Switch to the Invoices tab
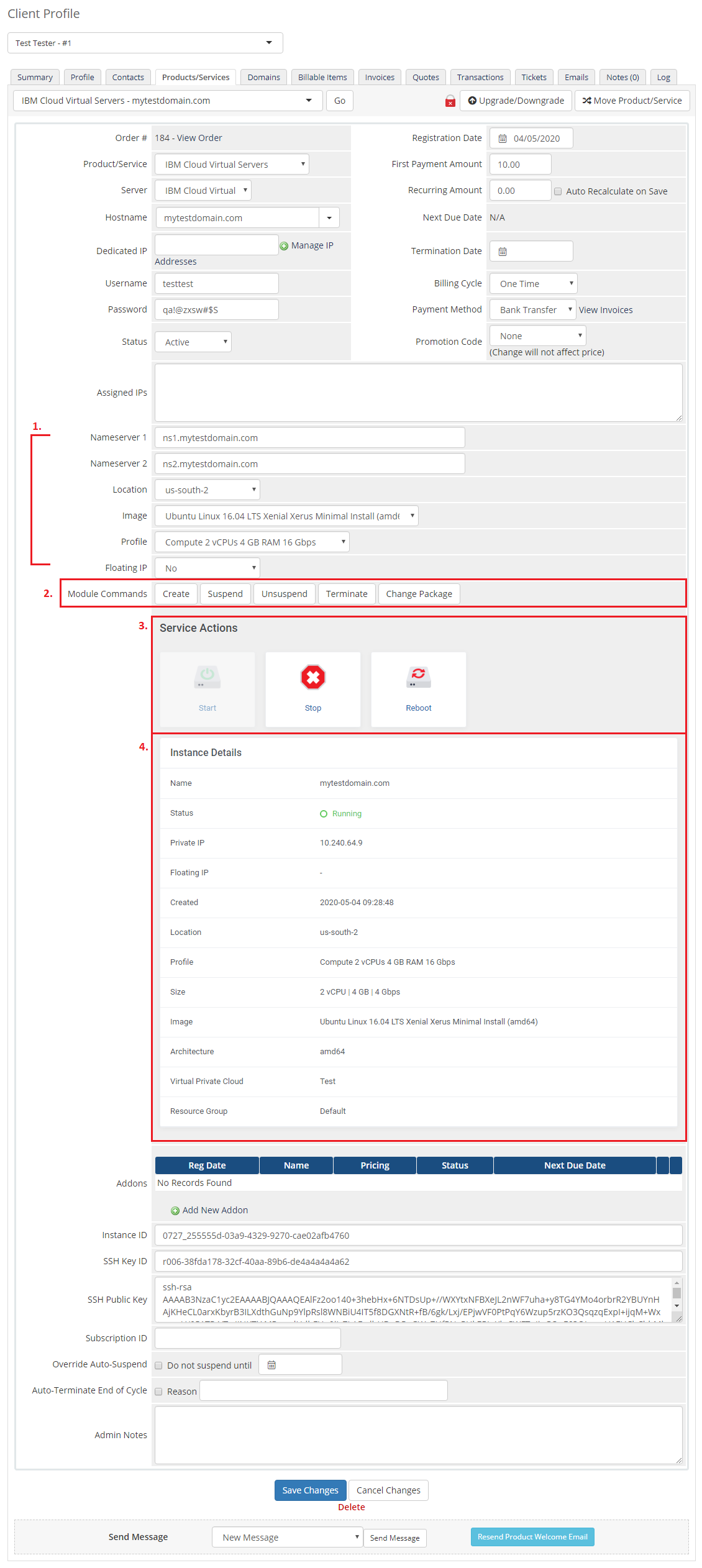Image resolution: width=702 pixels, height=1568 pixels. coord(380,77)
